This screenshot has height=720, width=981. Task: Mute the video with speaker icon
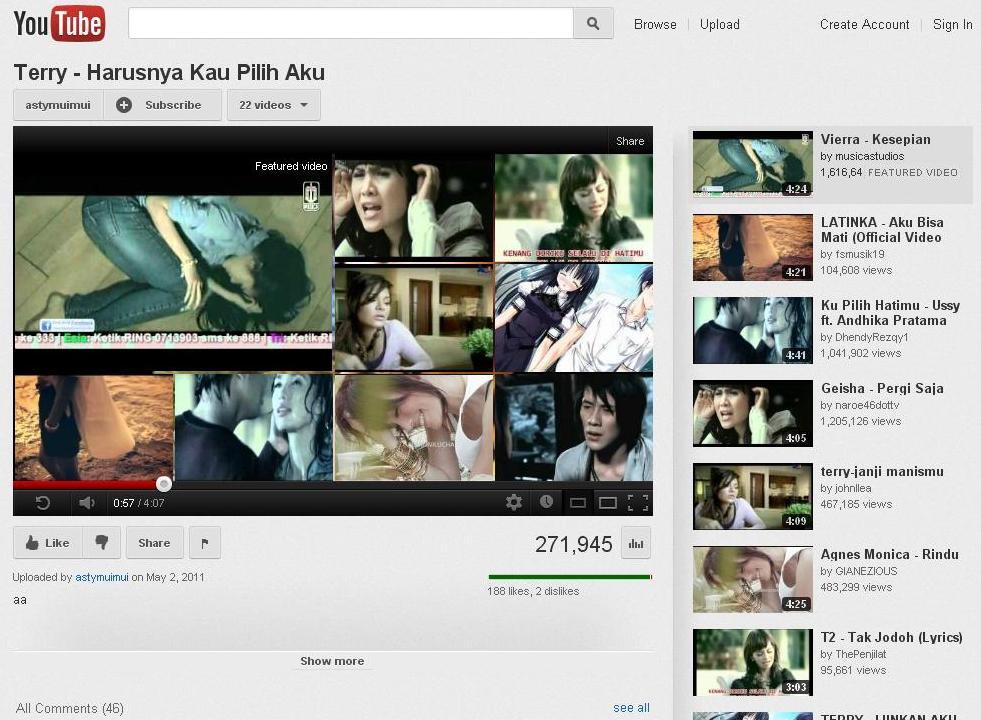86,503
